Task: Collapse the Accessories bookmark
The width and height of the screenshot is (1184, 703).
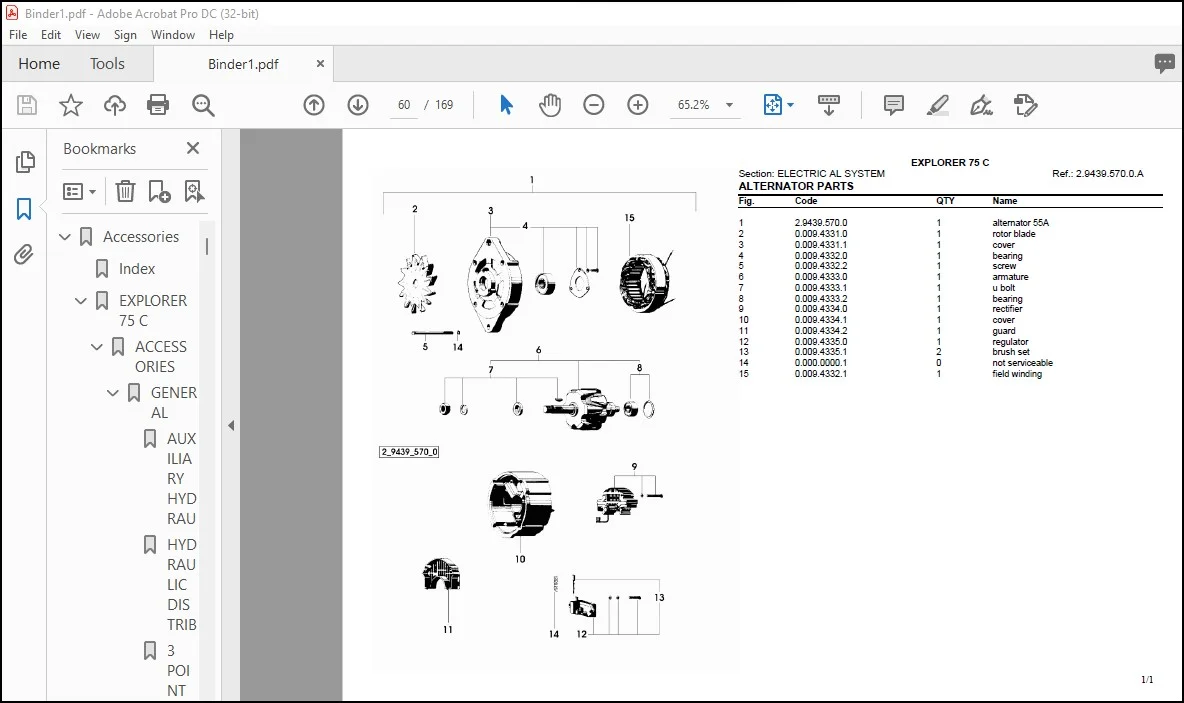Action: pos(65,237)
